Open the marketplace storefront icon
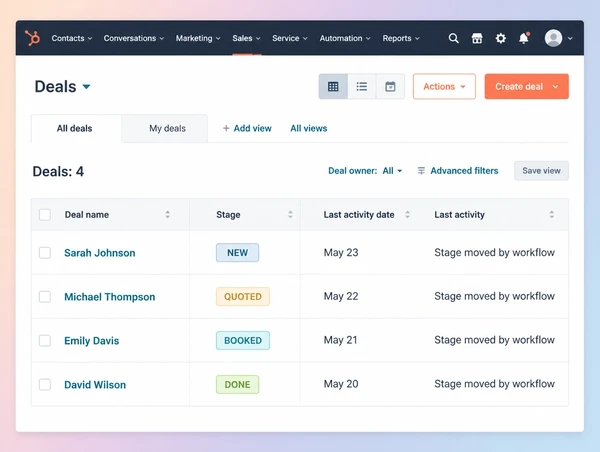 click(477, 38)
